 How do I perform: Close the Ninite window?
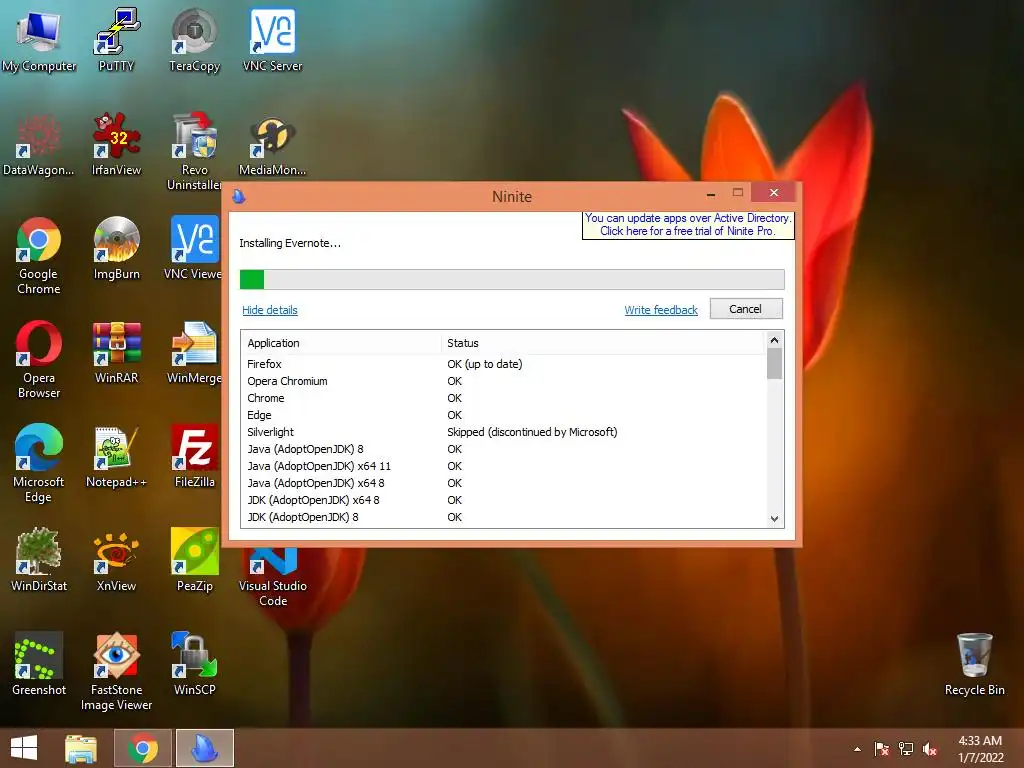coord(773,193)
